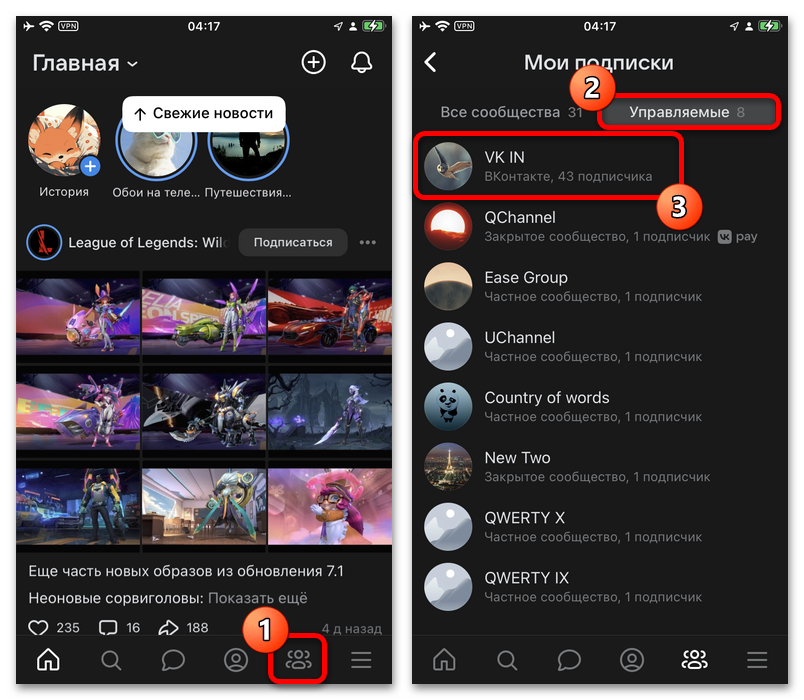Open the UChannel community

(x=599, y=347)
